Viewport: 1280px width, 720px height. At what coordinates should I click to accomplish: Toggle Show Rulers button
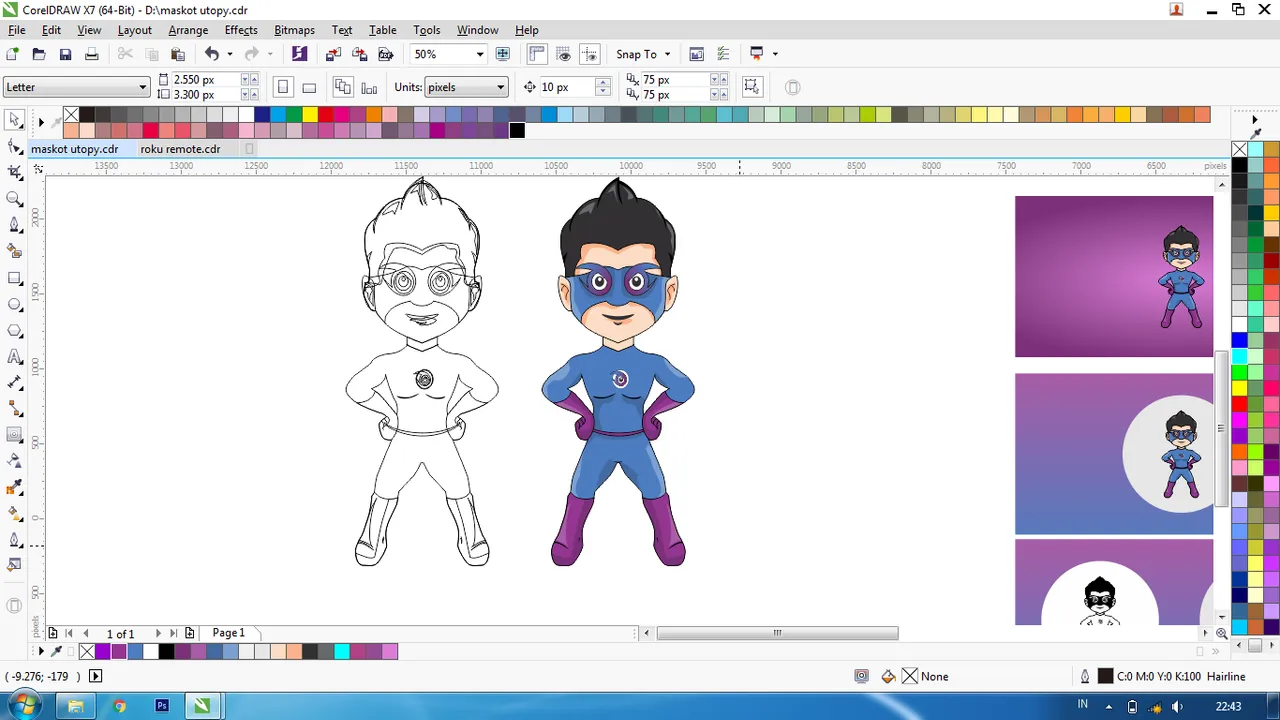537,54
